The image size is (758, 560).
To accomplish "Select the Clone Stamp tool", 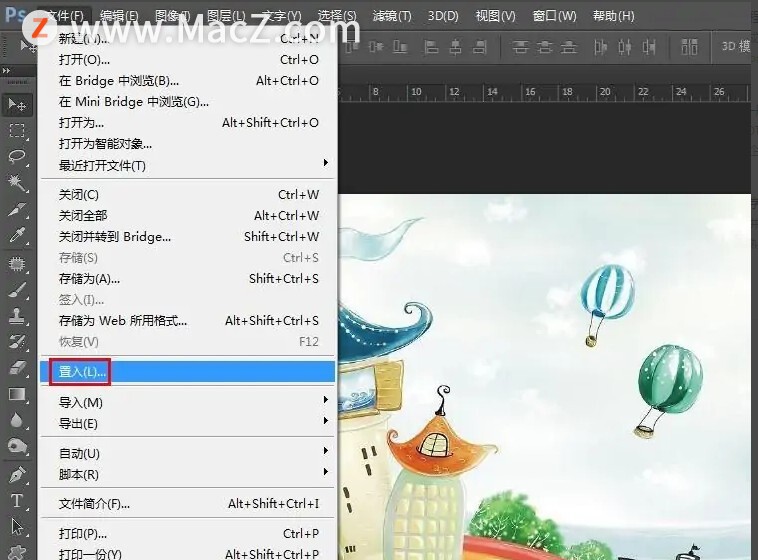I will 17,315.
